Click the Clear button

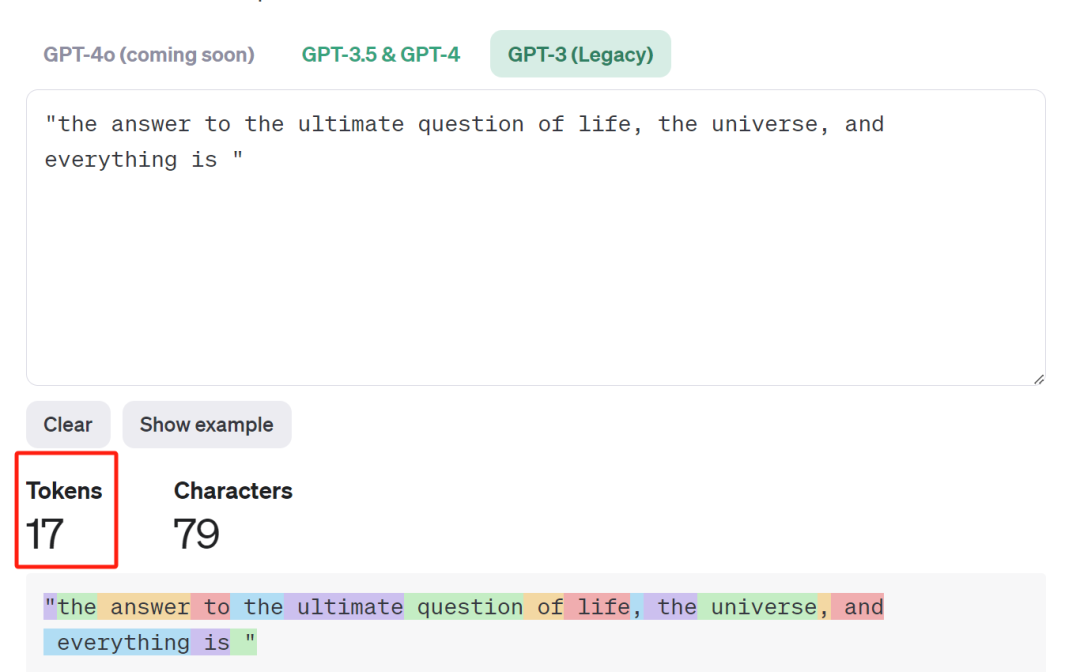pyautogui.click(x=68, y=425)
